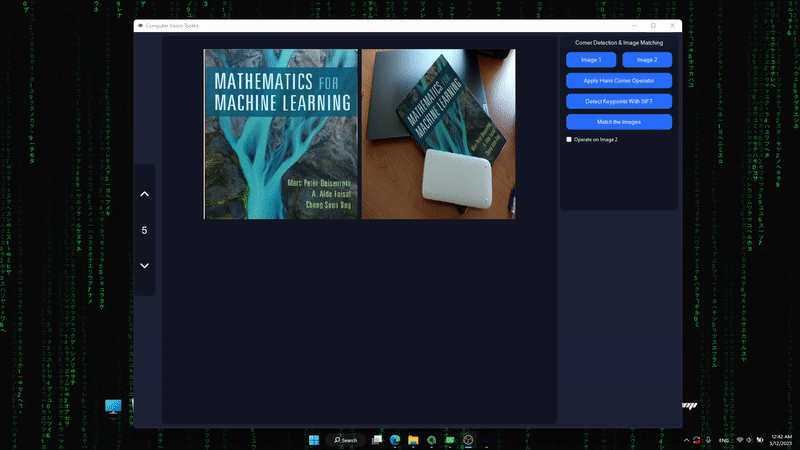
Task: Open taskbar clock showing 12:42 AM
Action: pos(781,440)
